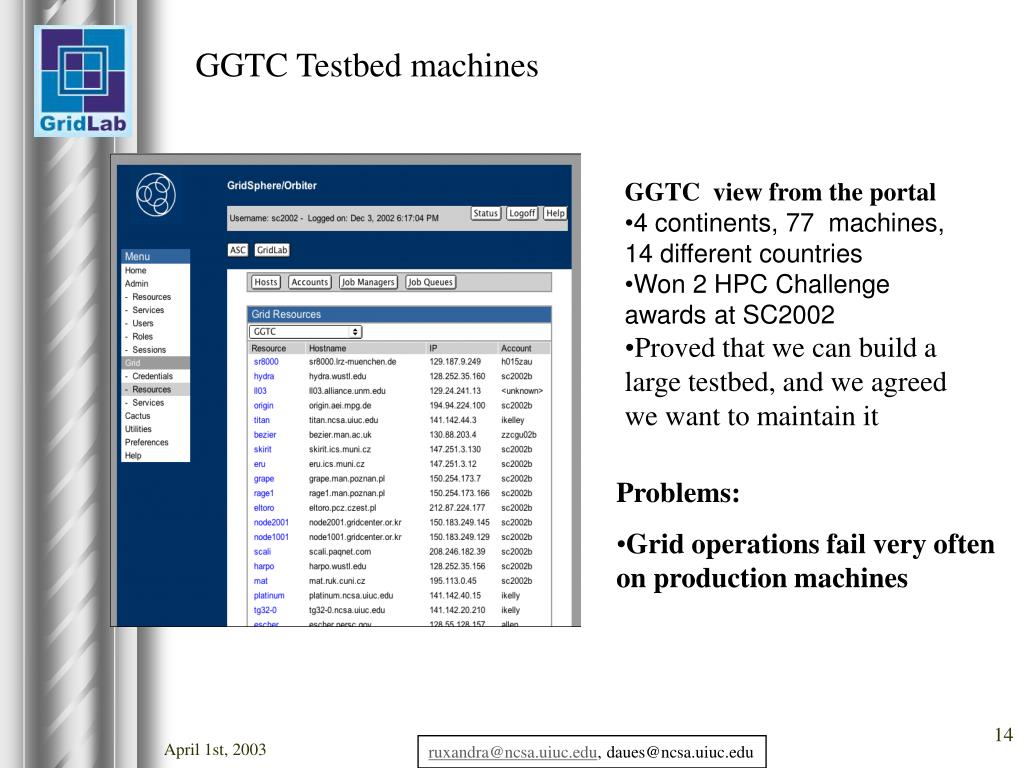Viewport: 1024px width, 768px height.
Task: Click the Resource column header
Action: click(x=268, y=348)
